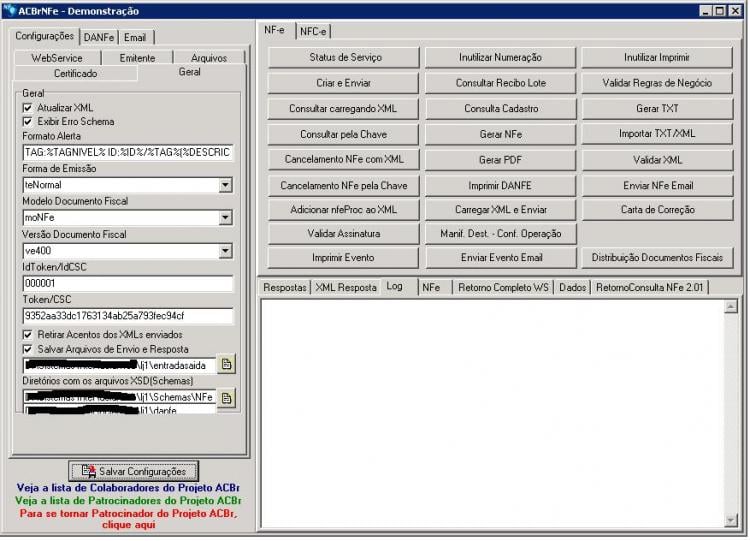Toggle Salvar Arquivos de Envio e Resposta

tap(27, 349)
